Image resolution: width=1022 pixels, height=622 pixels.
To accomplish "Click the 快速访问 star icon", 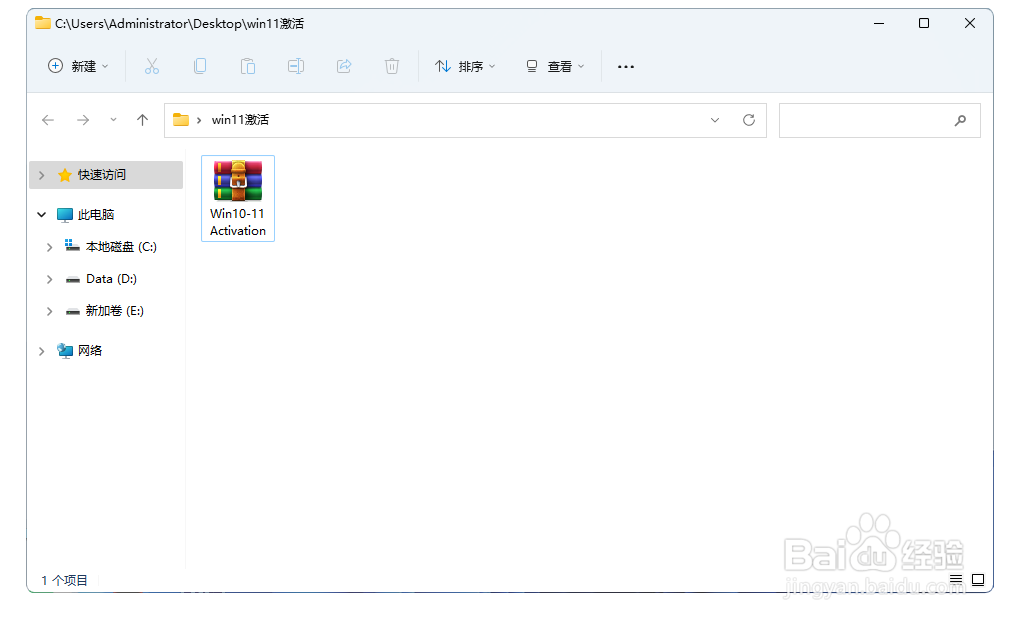I will coord(65,175).
